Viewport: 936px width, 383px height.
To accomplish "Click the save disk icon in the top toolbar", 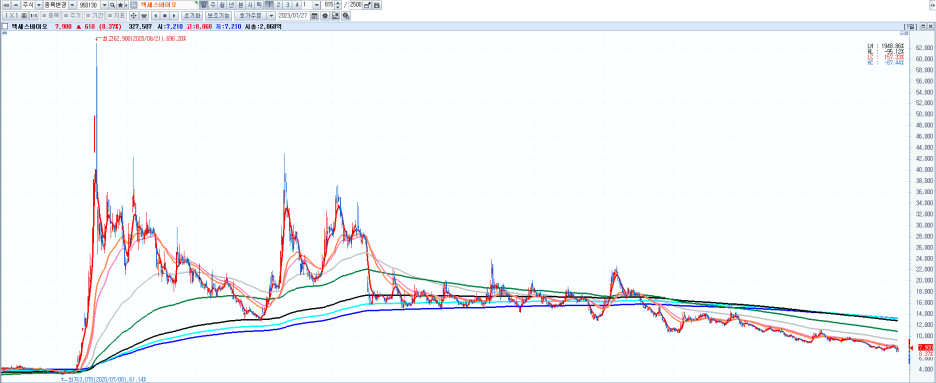I will [377, 5].
